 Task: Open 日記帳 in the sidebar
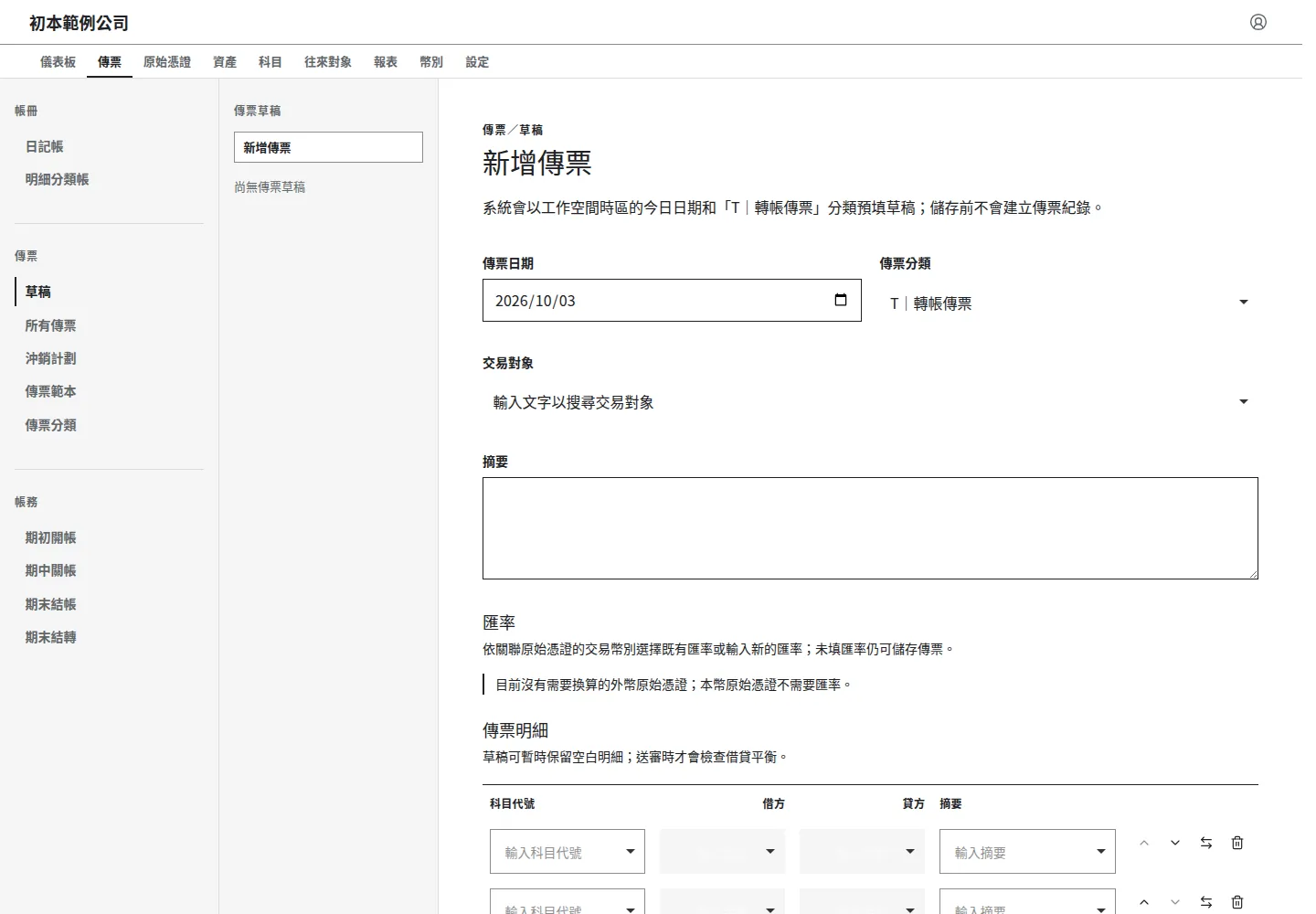pyautogui.click(x=110, y=146)
